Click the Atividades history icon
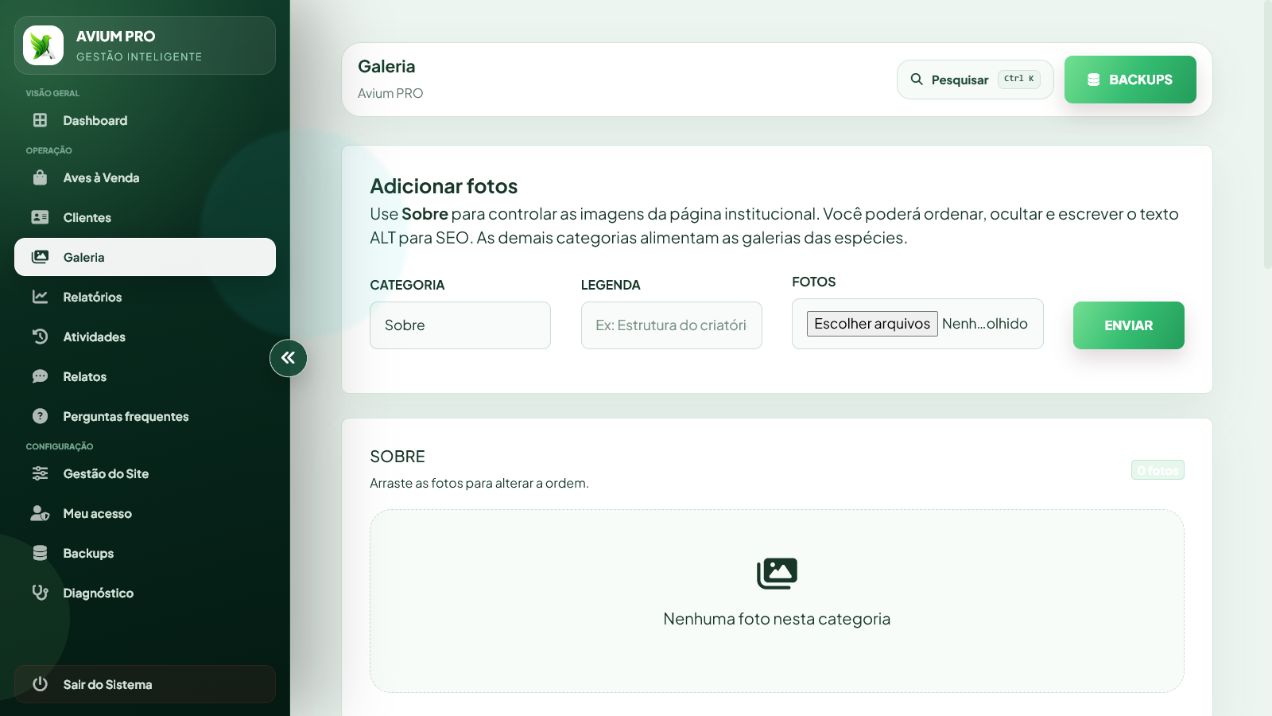Viewport: 1272px width, 716px height. 40,337
